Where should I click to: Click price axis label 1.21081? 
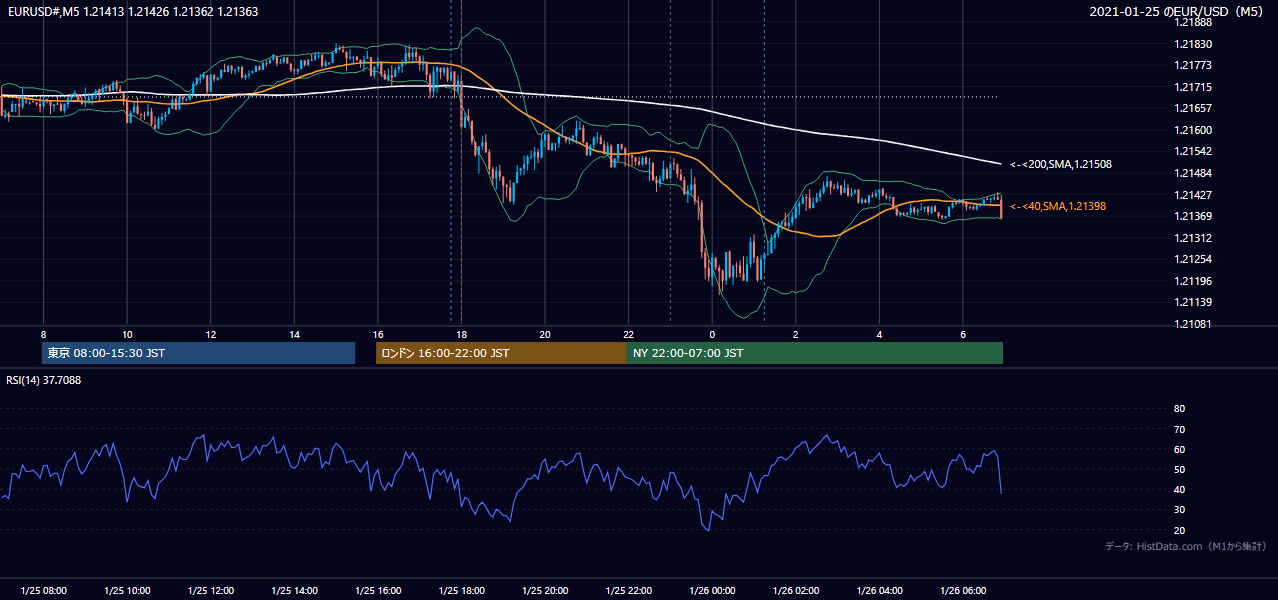tap(1193, 324)
